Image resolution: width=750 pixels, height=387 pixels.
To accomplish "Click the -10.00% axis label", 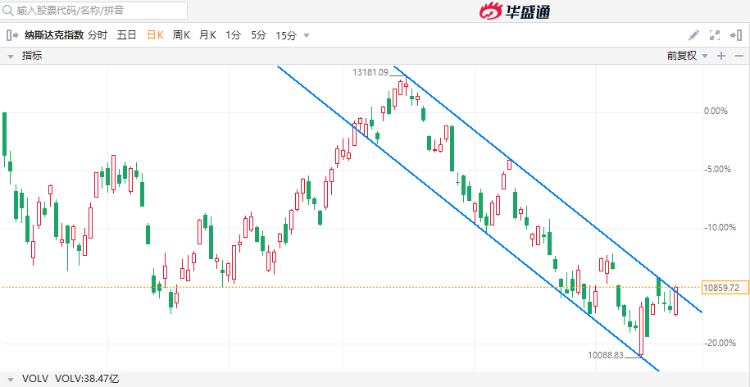I will (x=719, y=227).
